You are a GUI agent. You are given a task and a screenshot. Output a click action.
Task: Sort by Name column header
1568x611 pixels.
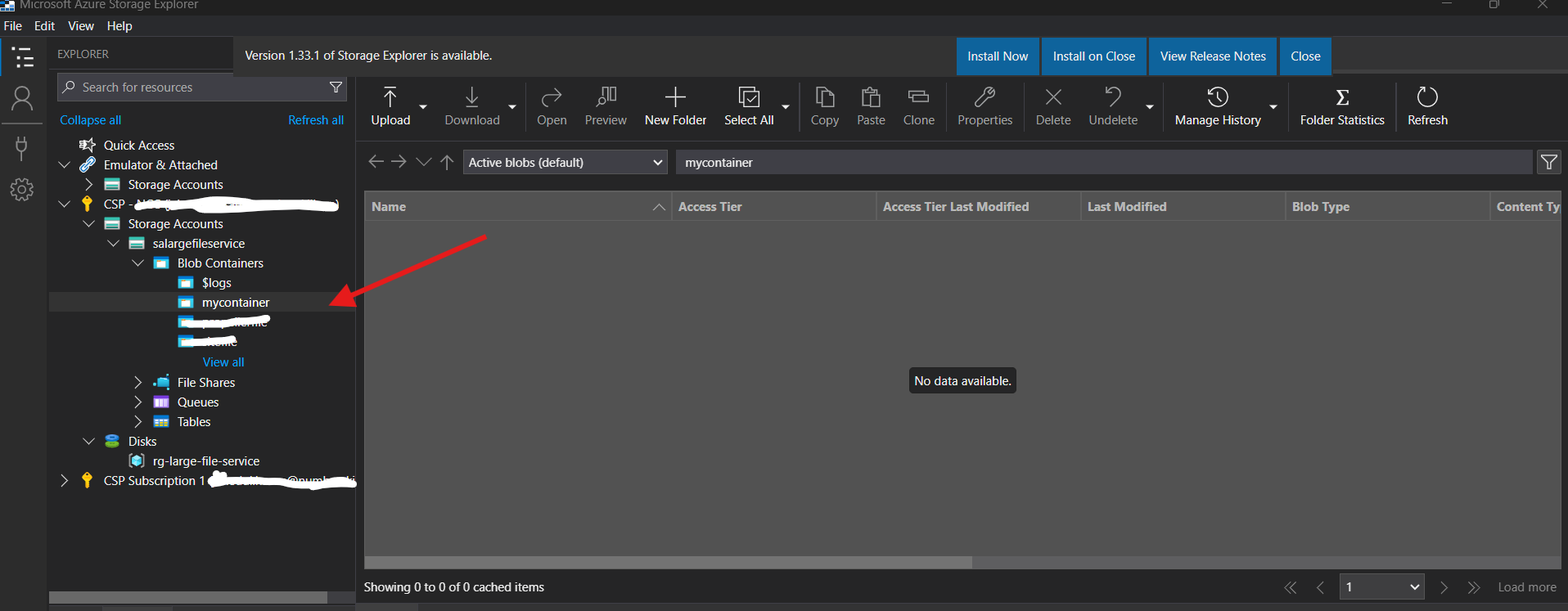(x=517, y=206)
